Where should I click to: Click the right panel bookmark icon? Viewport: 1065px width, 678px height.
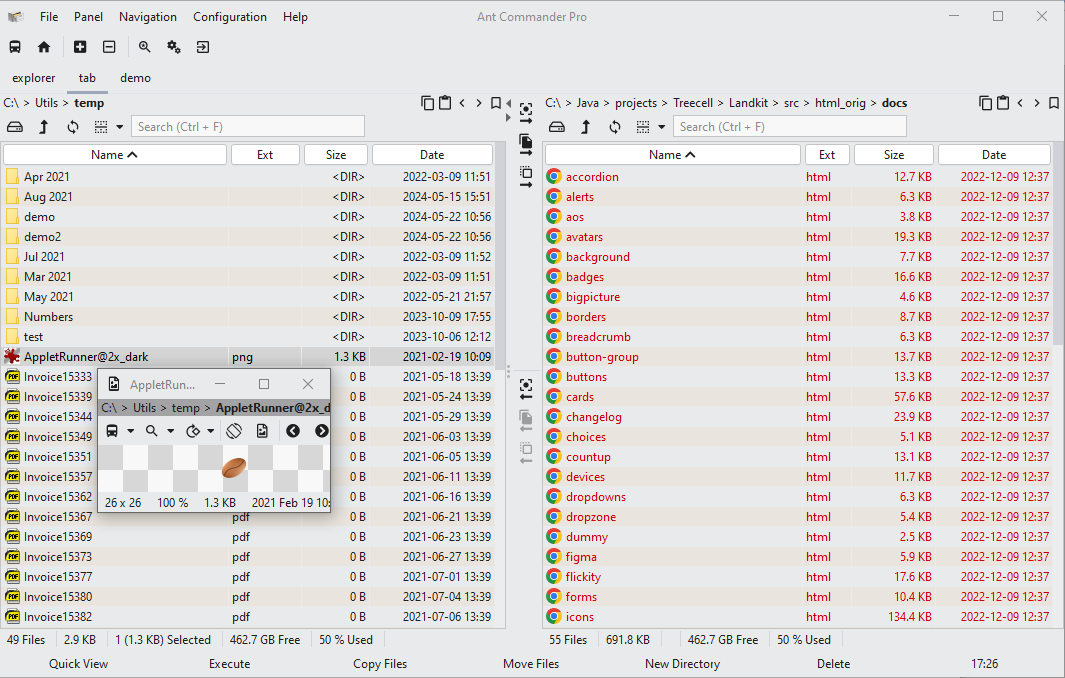(x=1054, y=103)
